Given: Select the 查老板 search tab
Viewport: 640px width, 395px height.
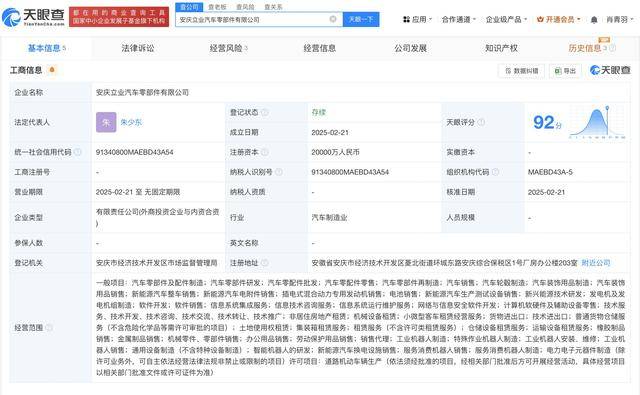Looking at the screenshot, I should tap(217, 7).
